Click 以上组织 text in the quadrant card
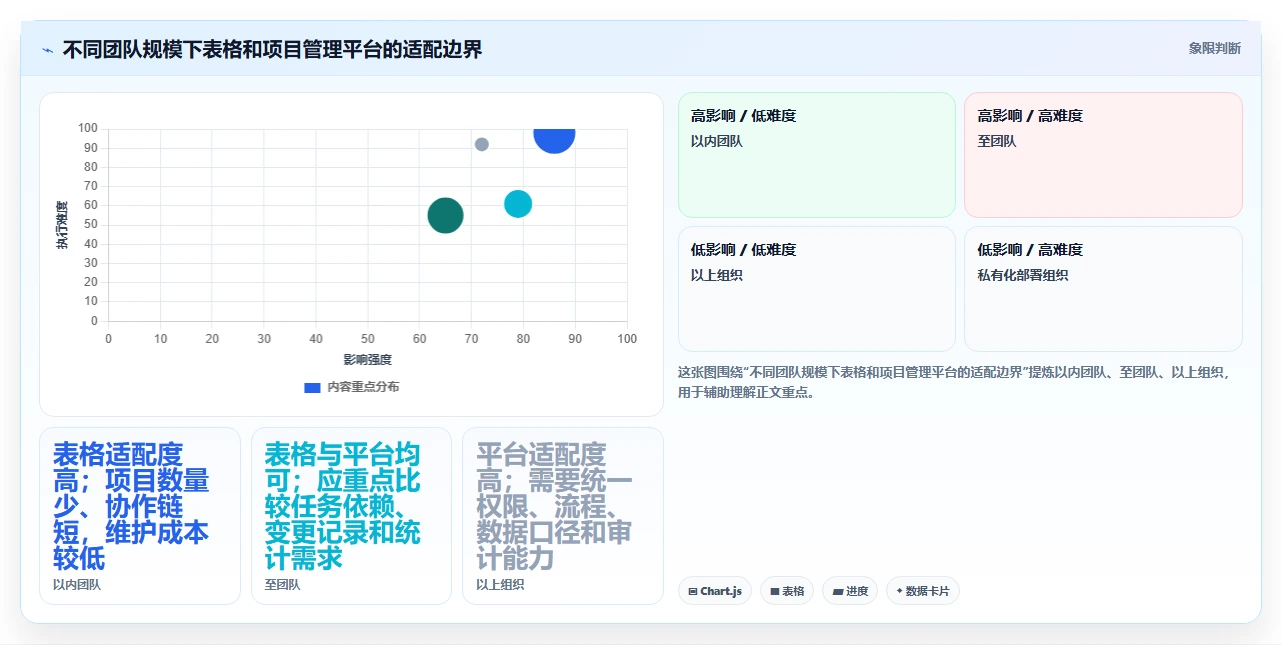 (717, 275)
